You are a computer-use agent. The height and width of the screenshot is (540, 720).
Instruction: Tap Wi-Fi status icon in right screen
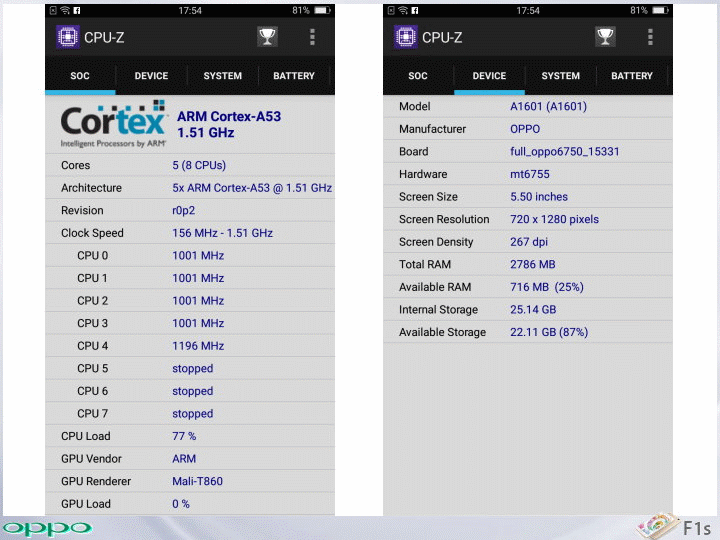tap(403, 10)
